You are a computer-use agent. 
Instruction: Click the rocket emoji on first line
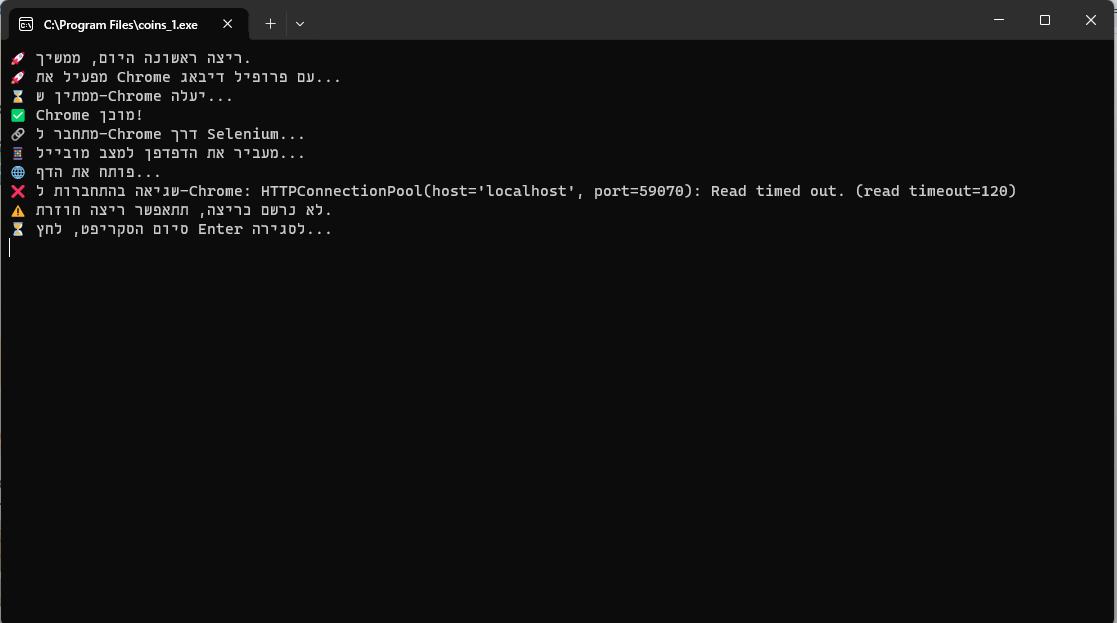pyautogui.click(x=18, y=58)
